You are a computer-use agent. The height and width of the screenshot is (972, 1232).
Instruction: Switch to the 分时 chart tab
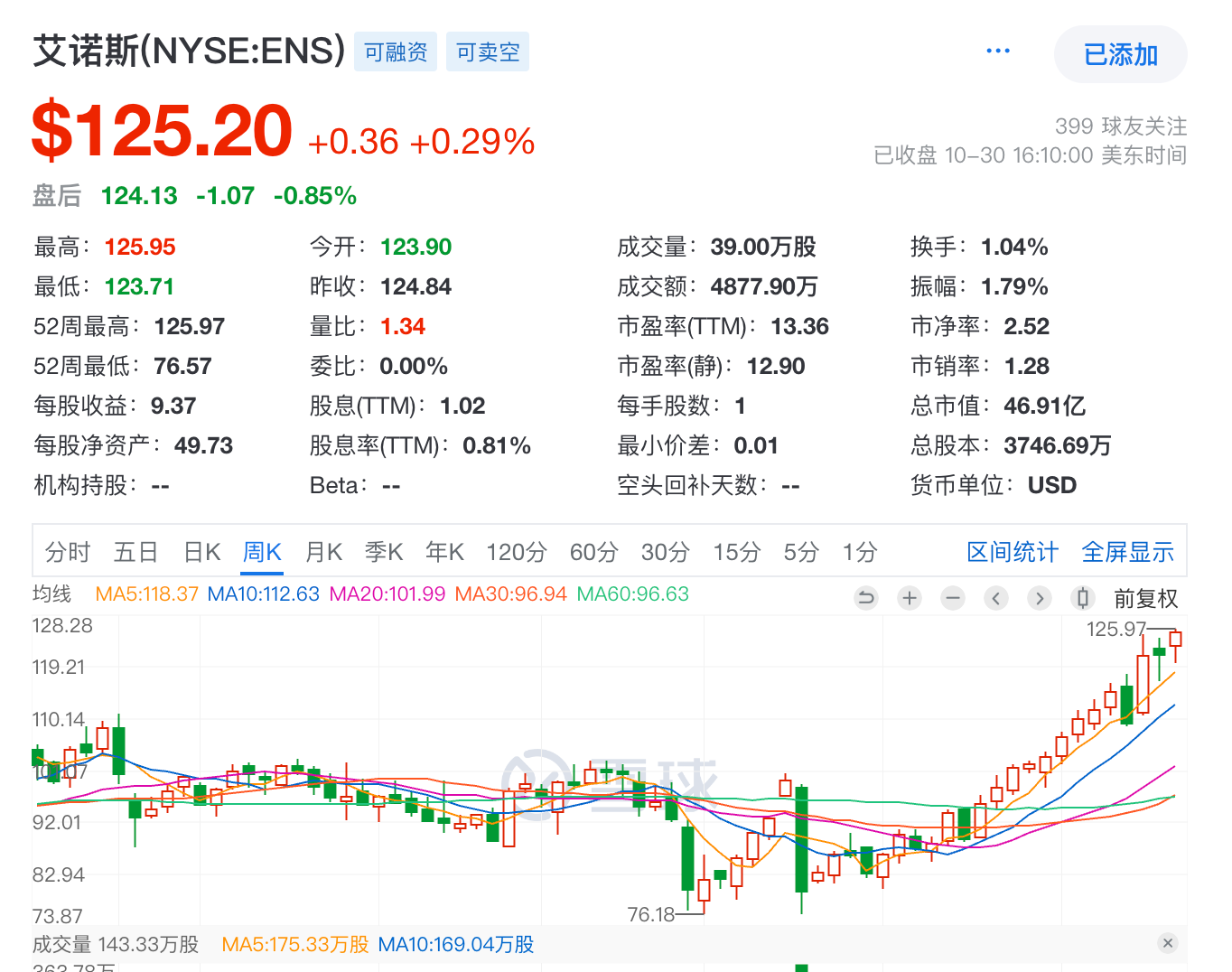68,552
